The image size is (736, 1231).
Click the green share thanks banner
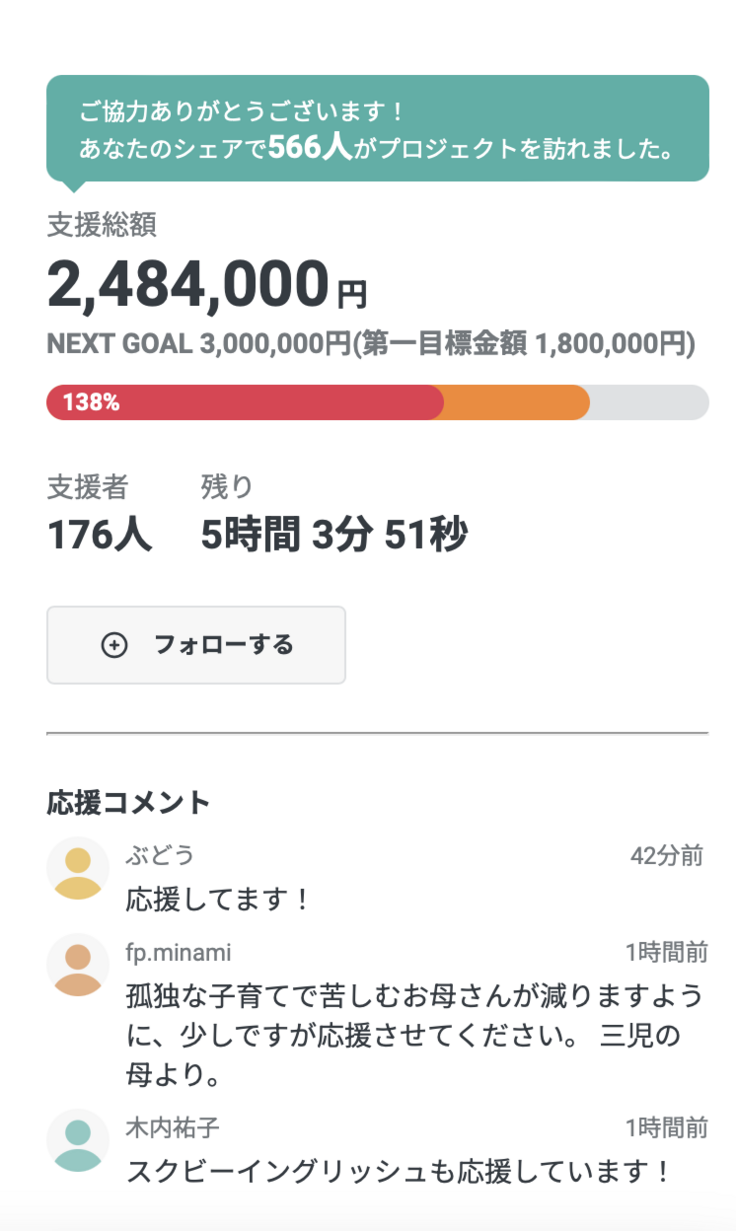377,129
